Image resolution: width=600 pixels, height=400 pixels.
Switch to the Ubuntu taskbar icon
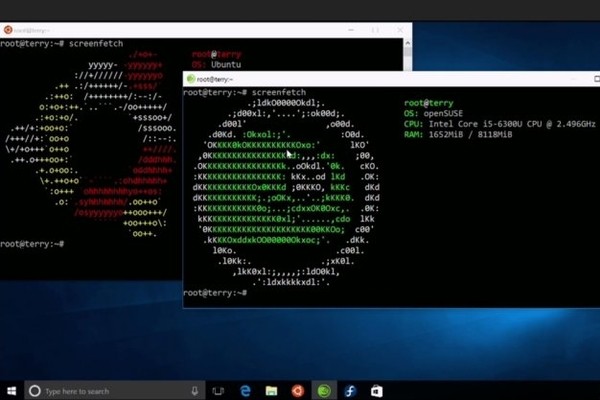[x=298, y=391]
